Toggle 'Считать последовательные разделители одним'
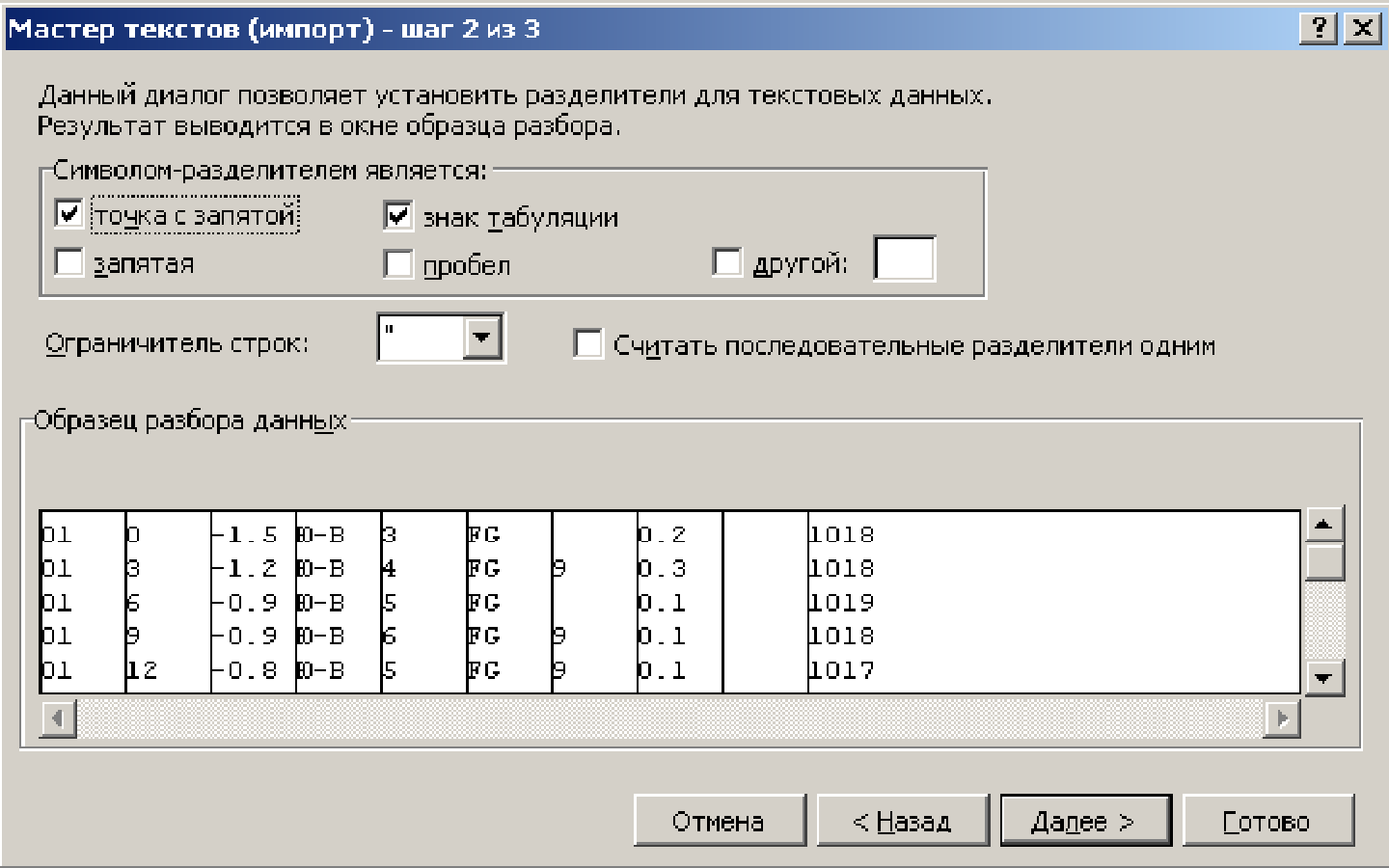The image size is (1389, 868). tap(587, 344)
